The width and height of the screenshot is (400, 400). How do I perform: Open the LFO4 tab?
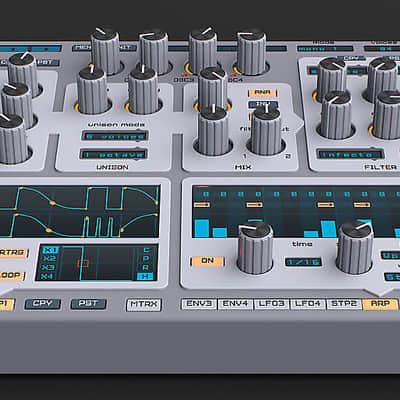[x=308, y=304]
